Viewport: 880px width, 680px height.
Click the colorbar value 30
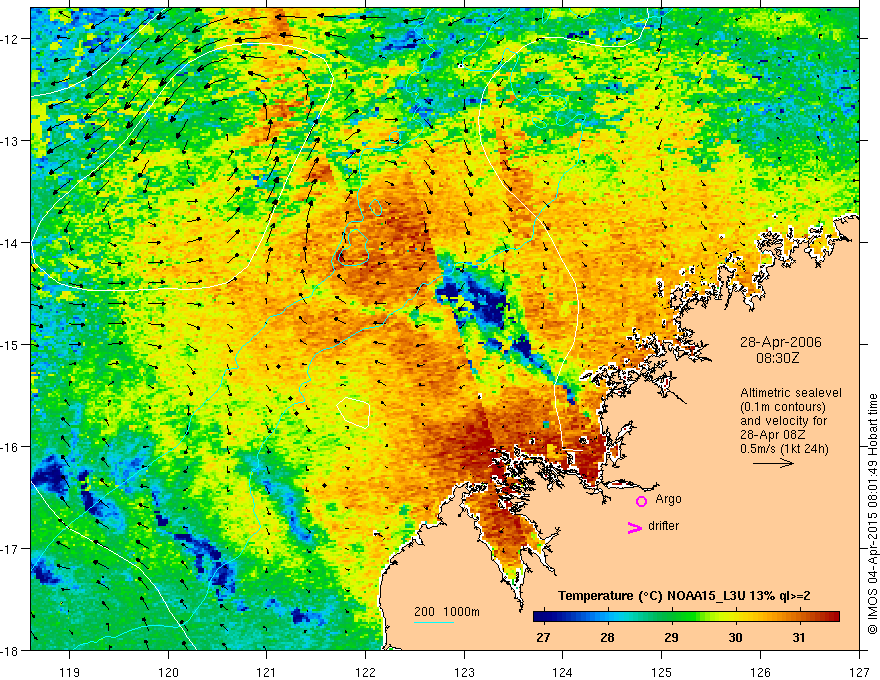click(x=735, y=638)
